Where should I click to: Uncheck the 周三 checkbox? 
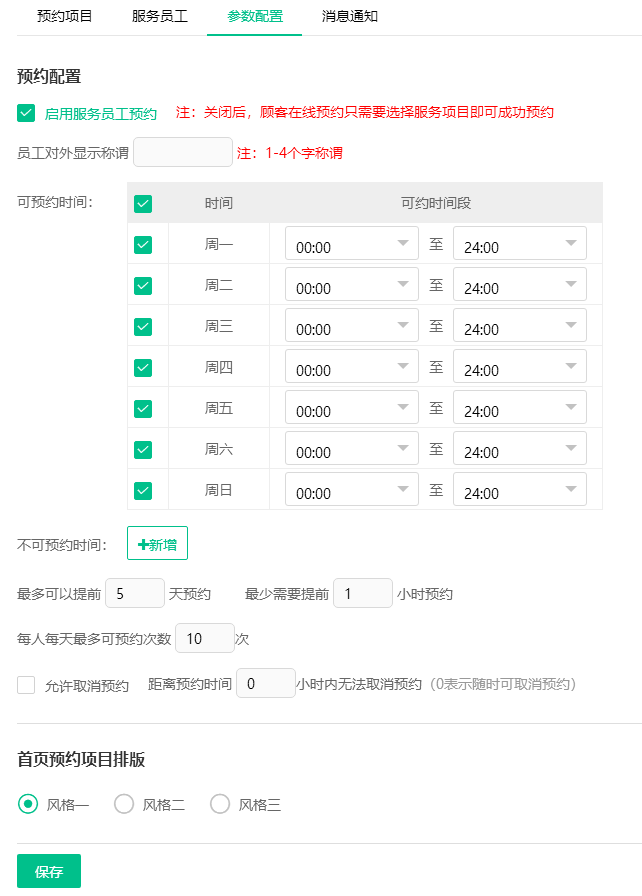143,327
